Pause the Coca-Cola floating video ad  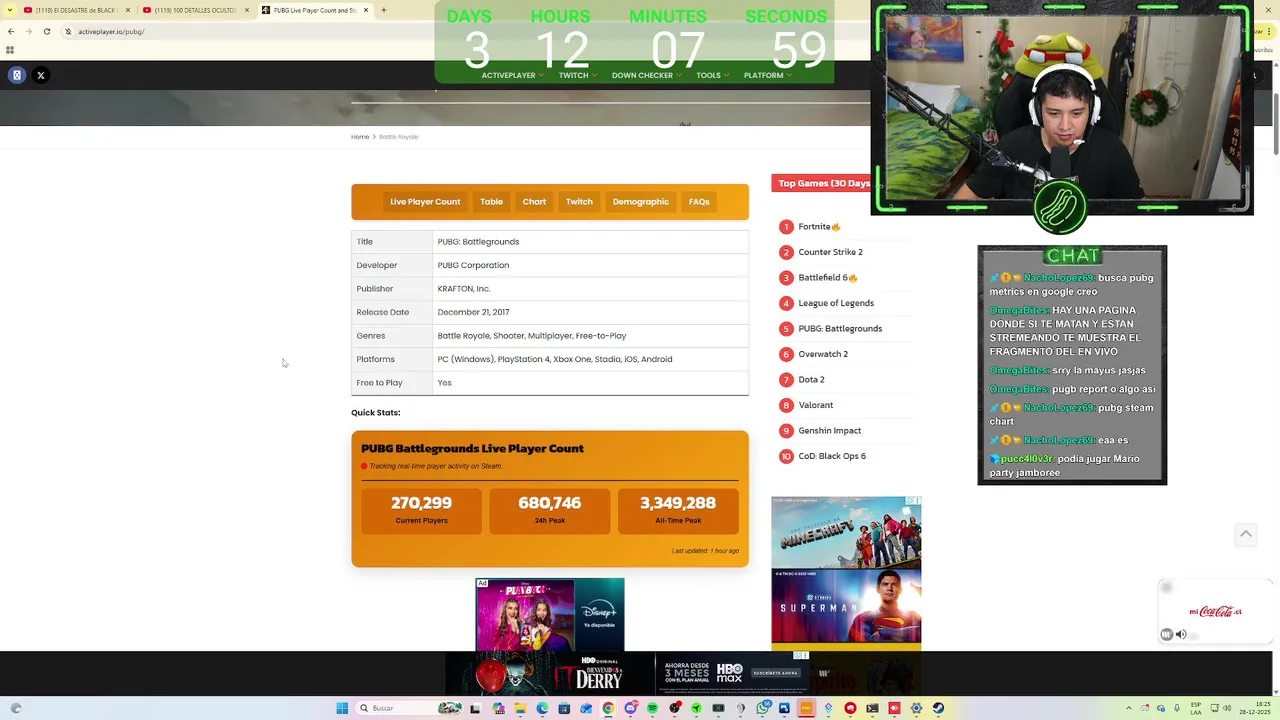pyautogui.click(x=1166, y=635)
